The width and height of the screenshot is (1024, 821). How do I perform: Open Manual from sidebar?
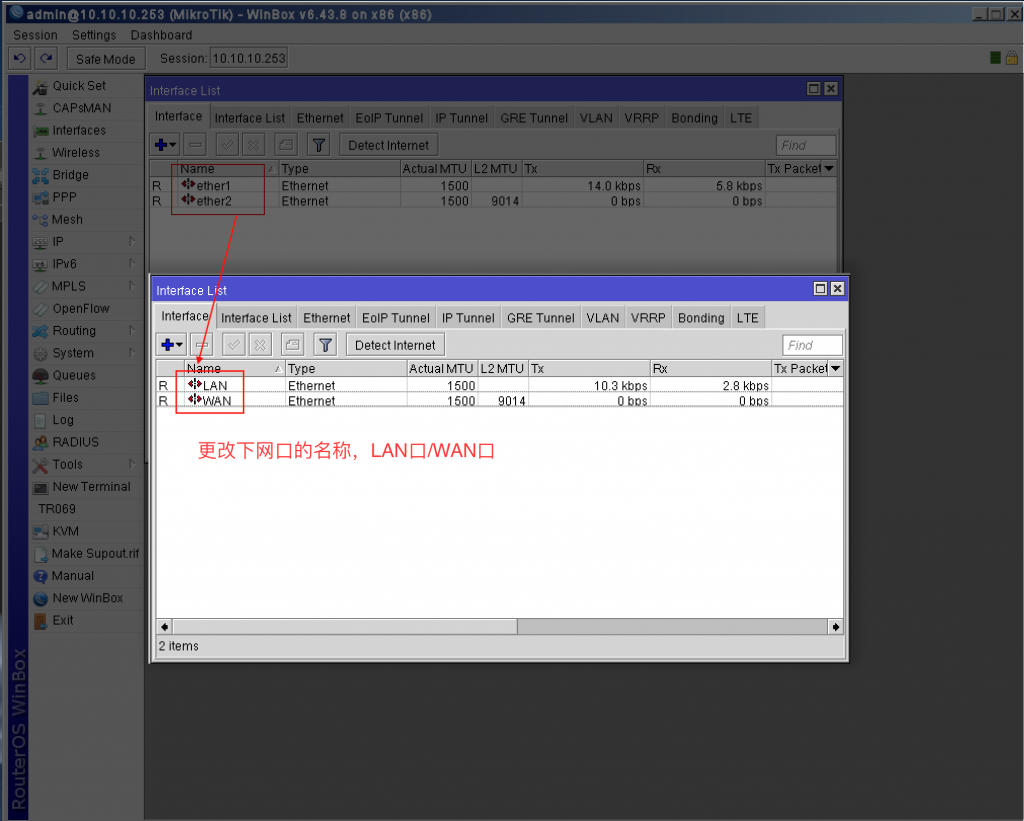72,575
